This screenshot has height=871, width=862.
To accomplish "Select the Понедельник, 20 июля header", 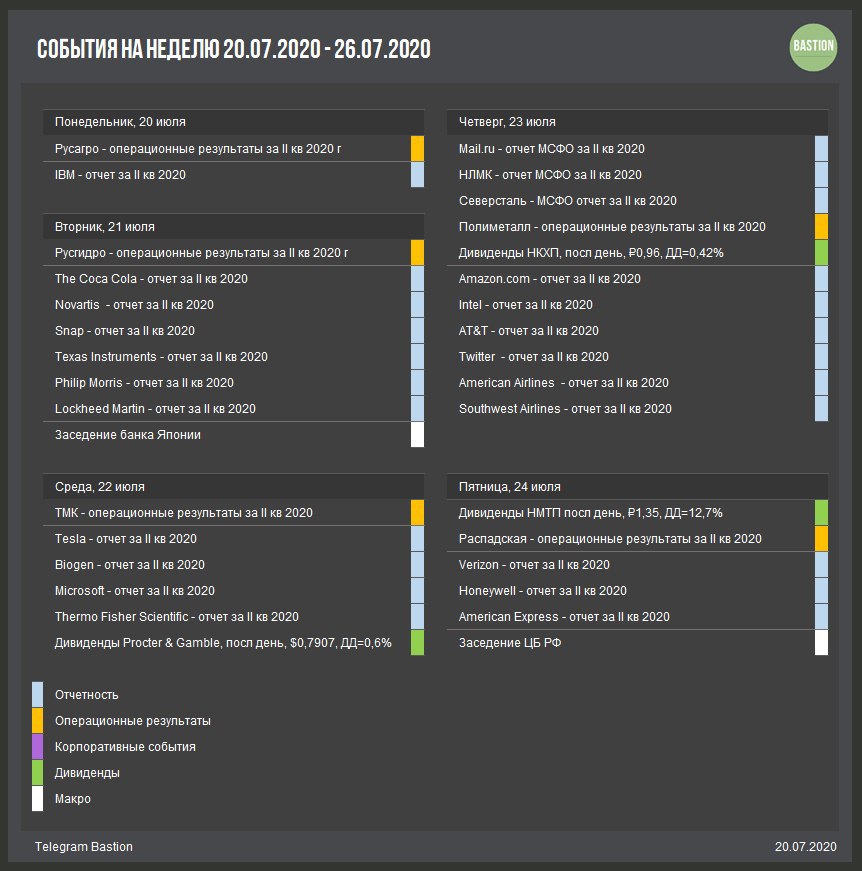I will (120, 122).
